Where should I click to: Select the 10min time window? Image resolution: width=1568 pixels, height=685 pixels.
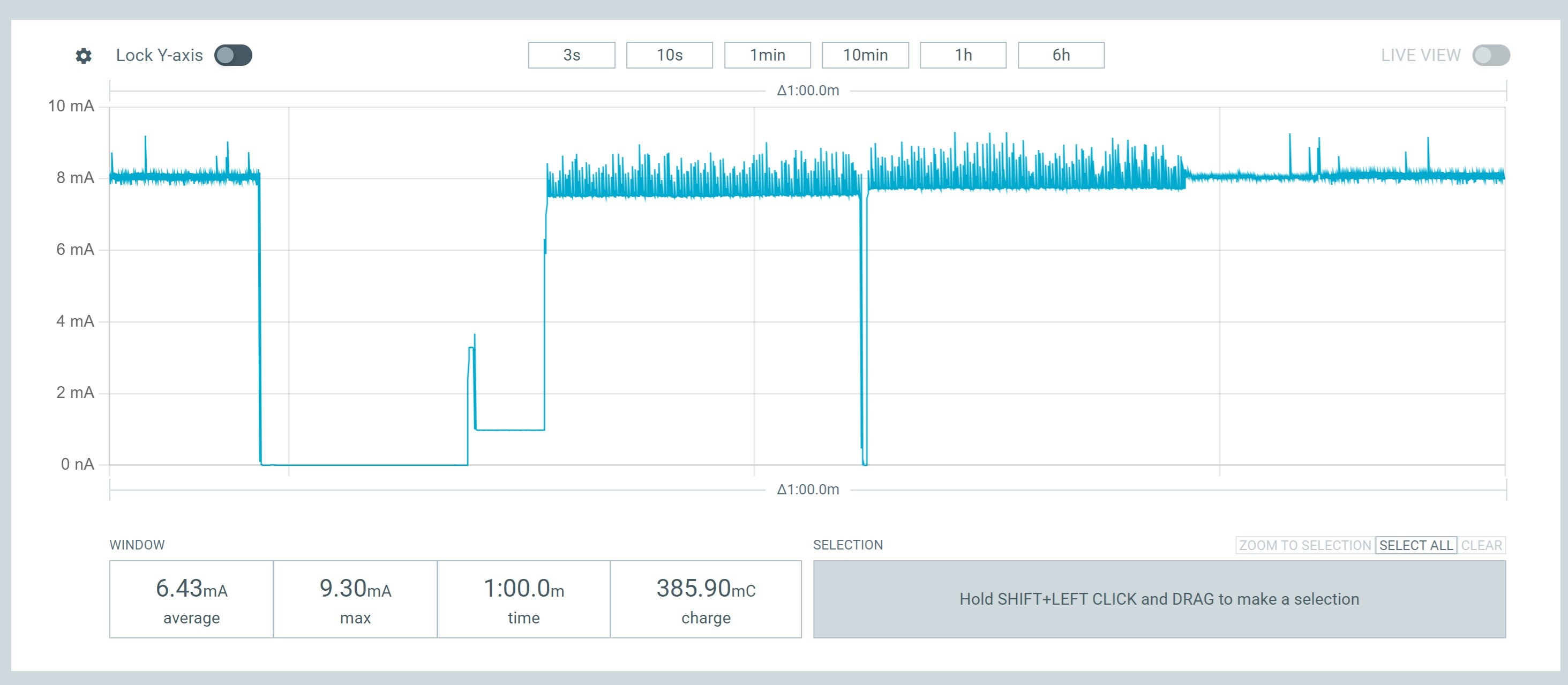pos(865,55)
